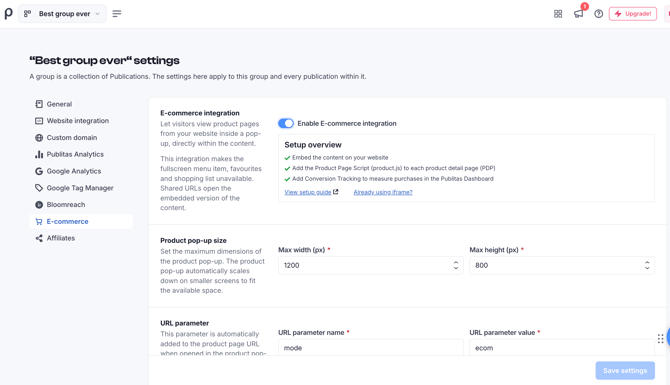The height and width of the screenshot is (385, 670).
Task: Click the Product pop-up size heading
Action: pyautogui.click(x=194, y=241)
